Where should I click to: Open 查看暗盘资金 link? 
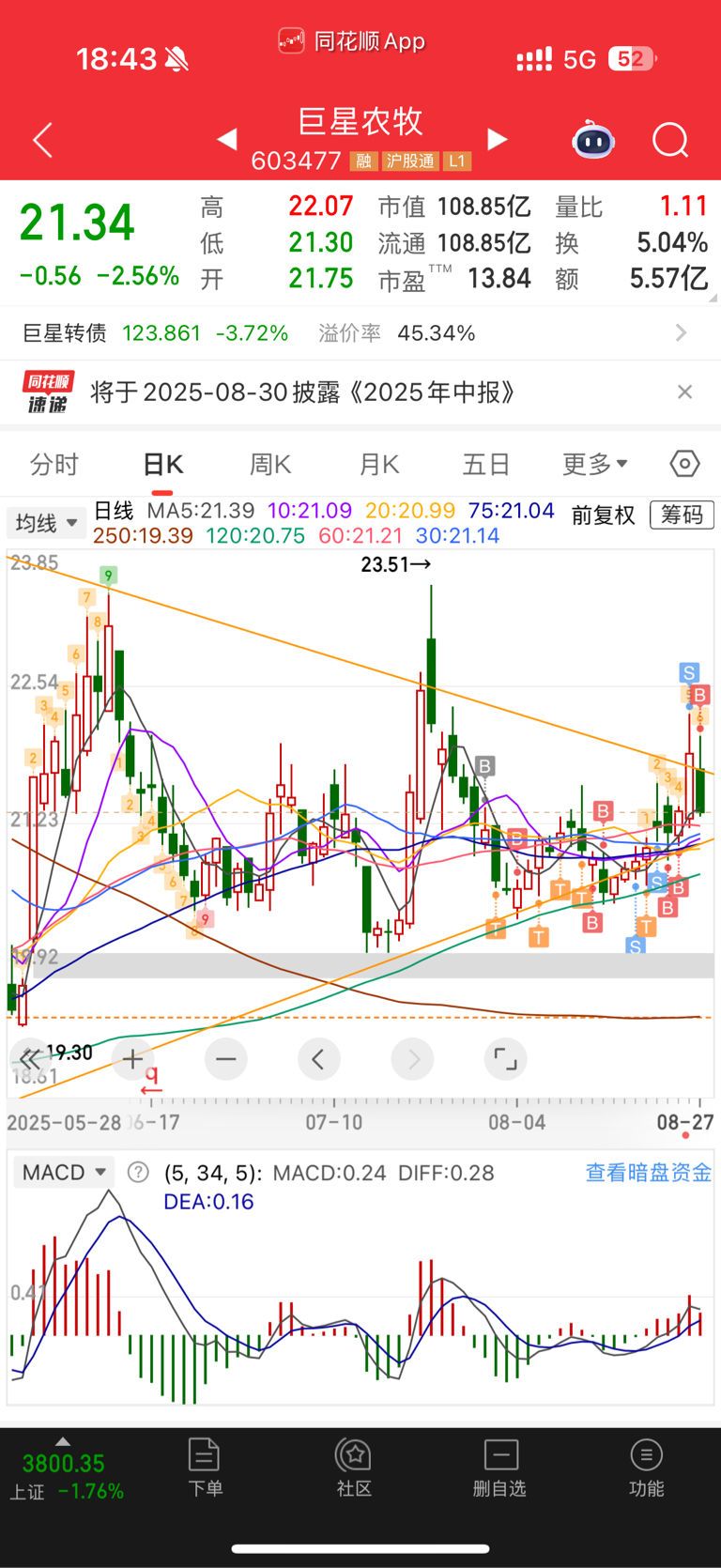(x=648, y=1172)
